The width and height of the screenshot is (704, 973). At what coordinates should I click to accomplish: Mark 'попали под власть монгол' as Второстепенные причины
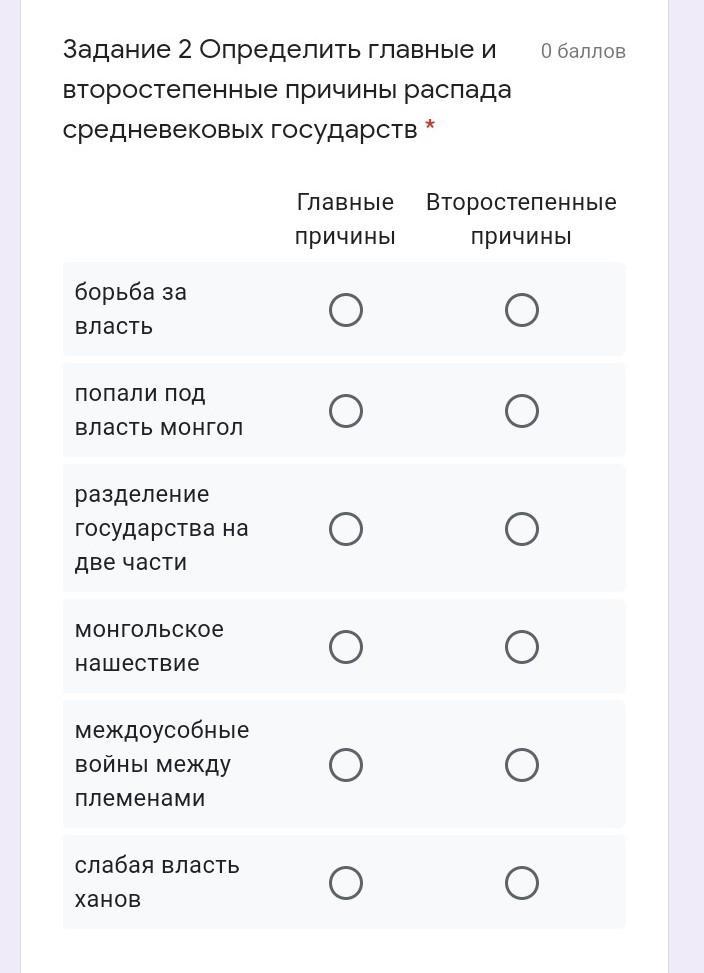pyautogui.click(x=522, y=411)
